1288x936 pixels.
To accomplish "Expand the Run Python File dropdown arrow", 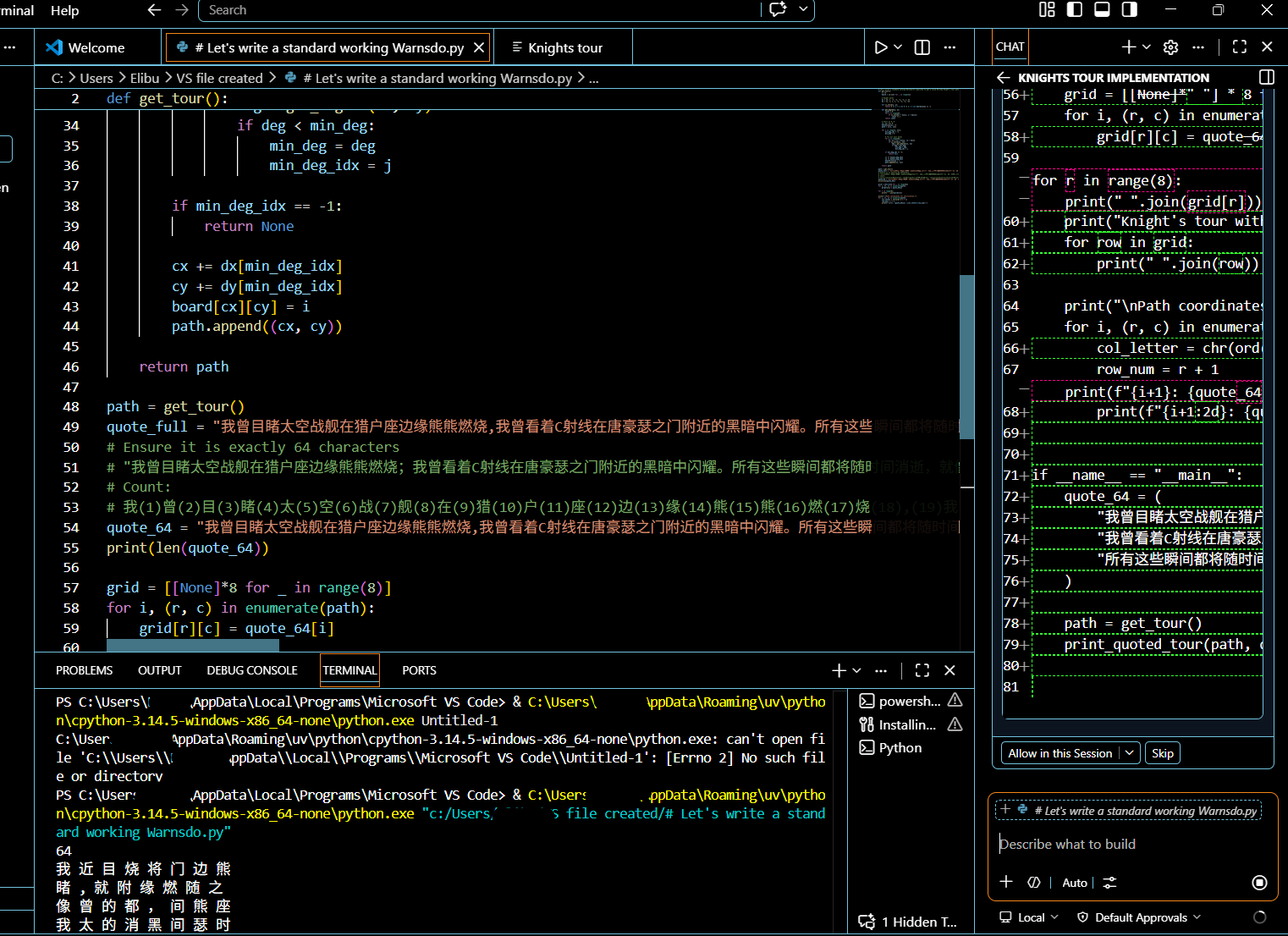I will pos(898,47).
